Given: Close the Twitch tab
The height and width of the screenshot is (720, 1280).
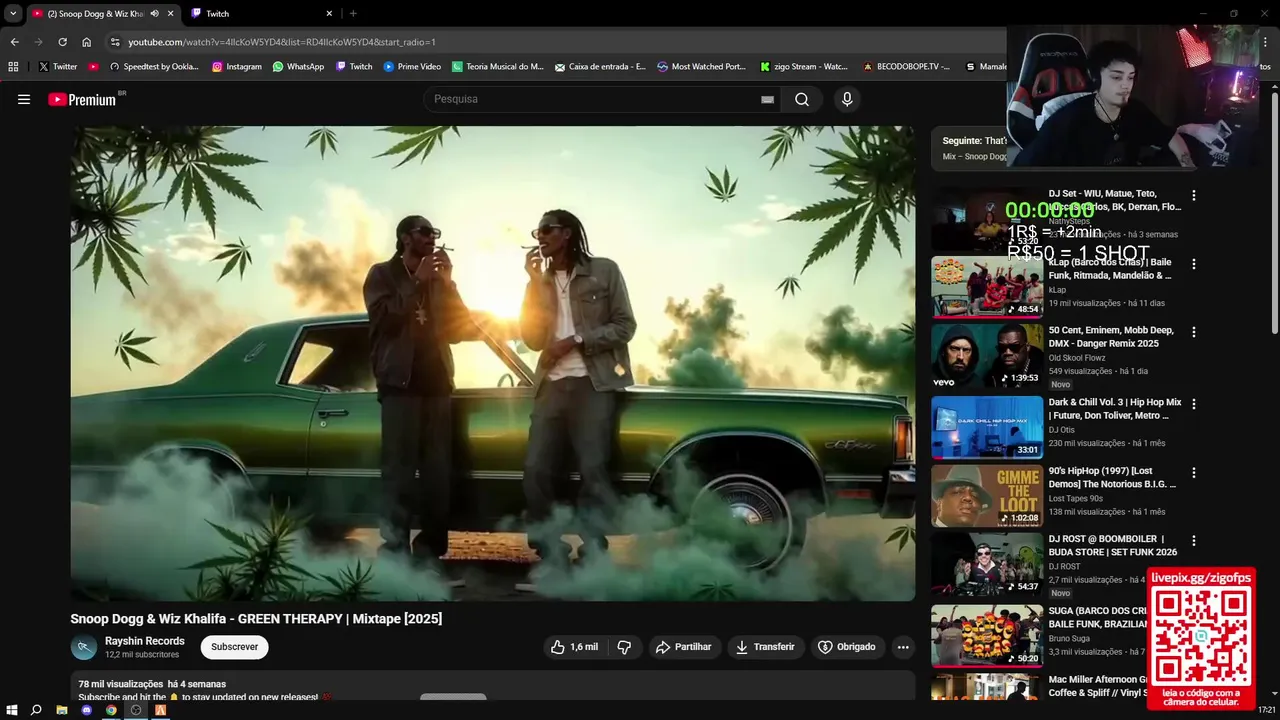Looking at the screenshot, I should (329, 14).
